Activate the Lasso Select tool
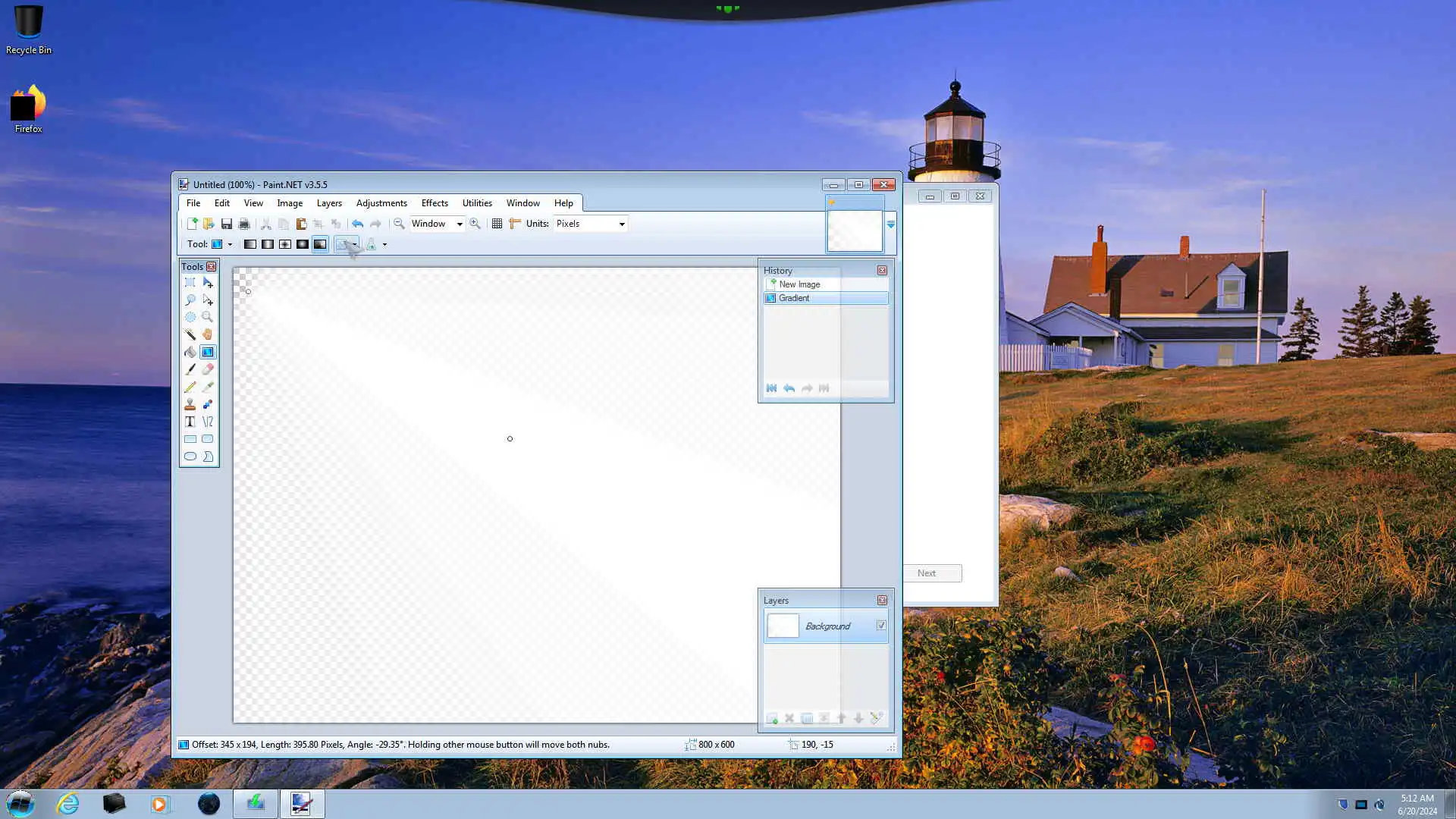This screenshot has height=819, width=1456. (x=190, y=300)
